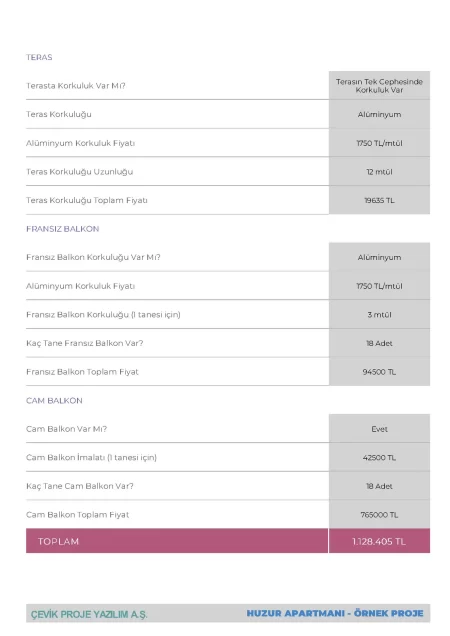This screenshot has width=450, height=636.
Task: Select the 'Teras Korkuluğu Uzunluğu' row label
Action: coord(80,172)
